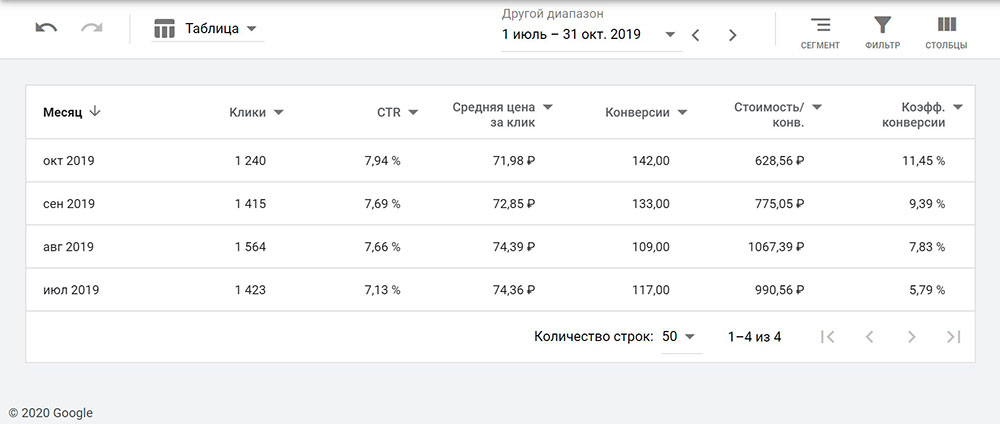Go to previous table page
The width and height of the screenshot is (1000, 424).
pos(869,337)
